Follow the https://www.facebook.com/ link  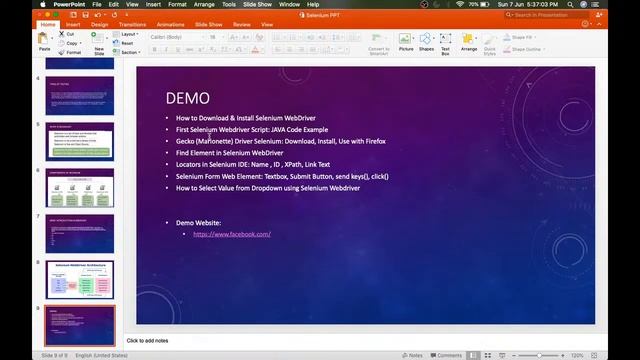(x=232, y=234)
